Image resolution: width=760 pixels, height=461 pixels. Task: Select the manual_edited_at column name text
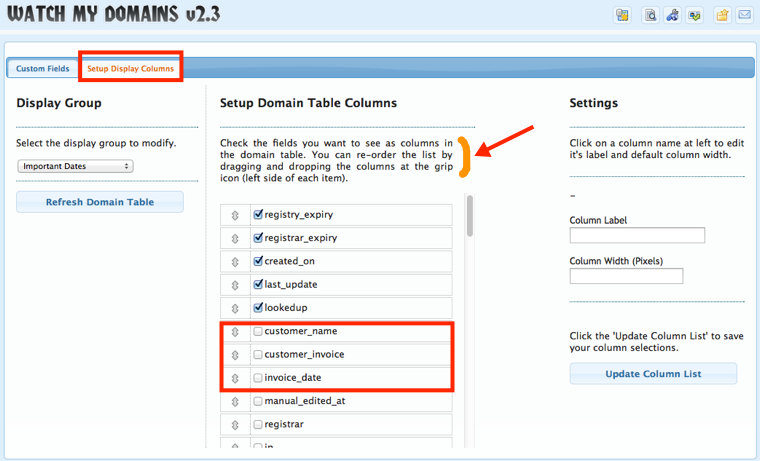tap(305, 401)
